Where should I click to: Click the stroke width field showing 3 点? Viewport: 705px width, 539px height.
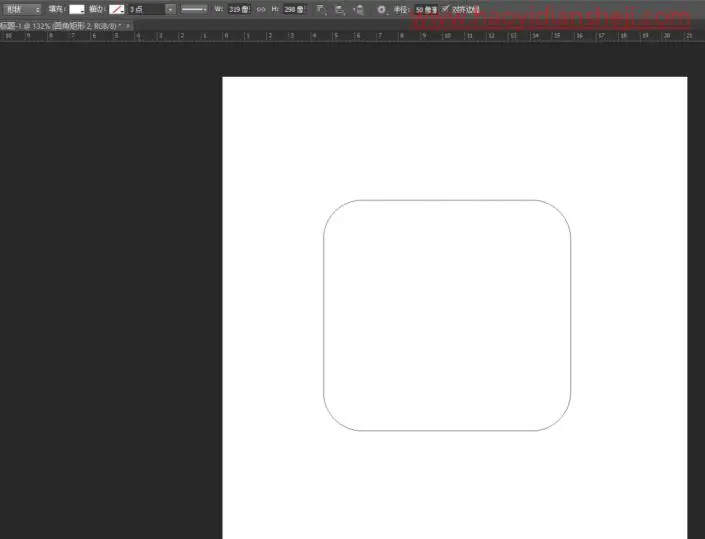[147, 9]
